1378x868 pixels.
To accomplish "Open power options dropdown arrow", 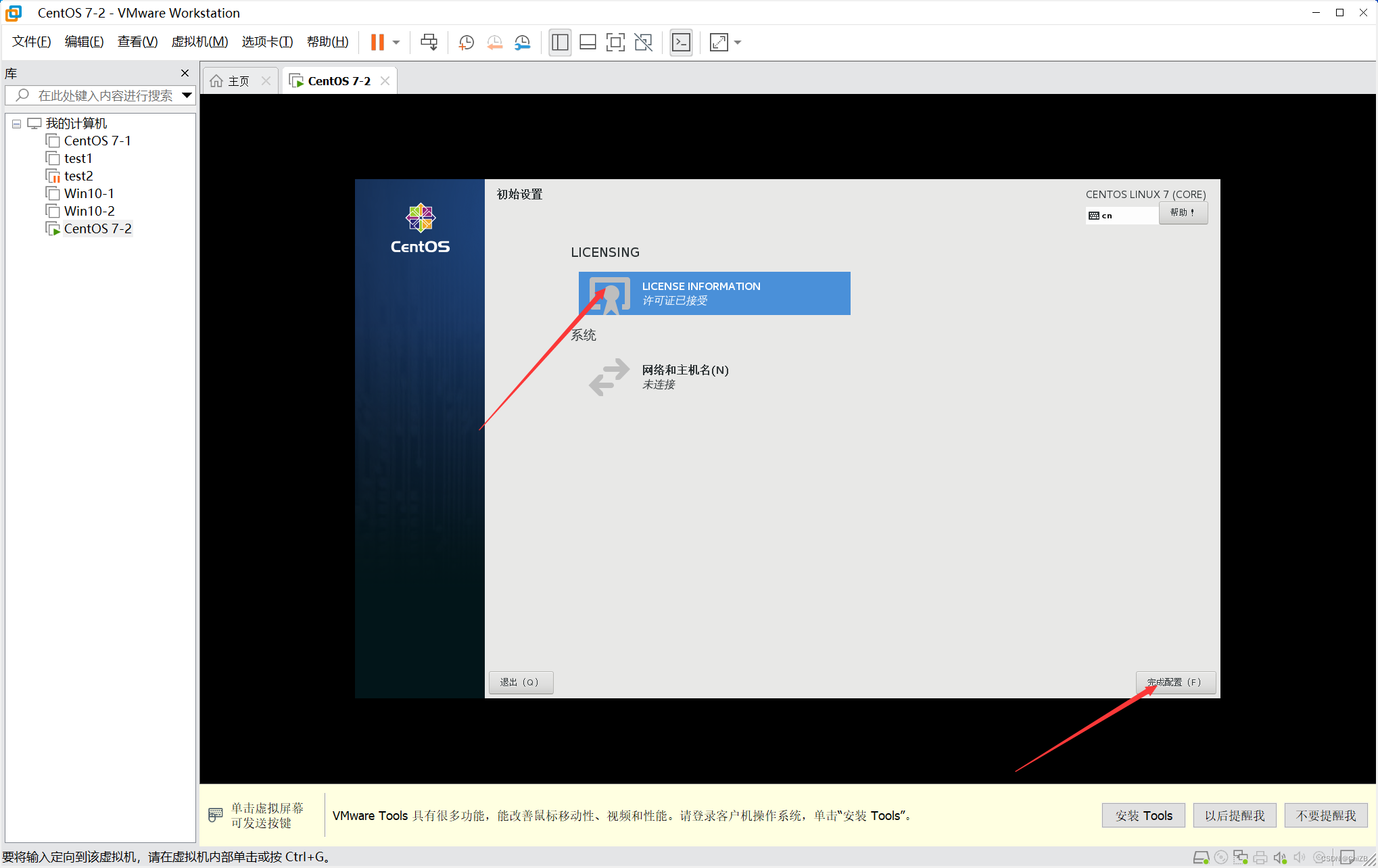I will point(396,43).
